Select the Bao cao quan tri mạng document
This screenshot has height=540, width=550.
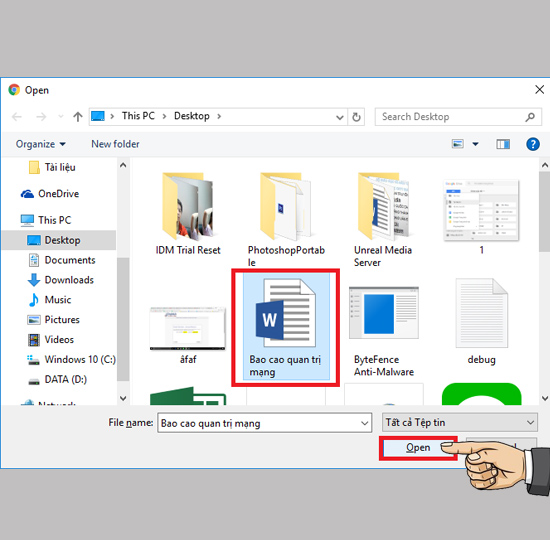click(x=286, y=327)
